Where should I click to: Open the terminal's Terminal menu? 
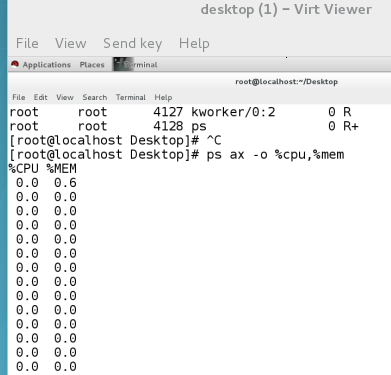click(131, 97)
